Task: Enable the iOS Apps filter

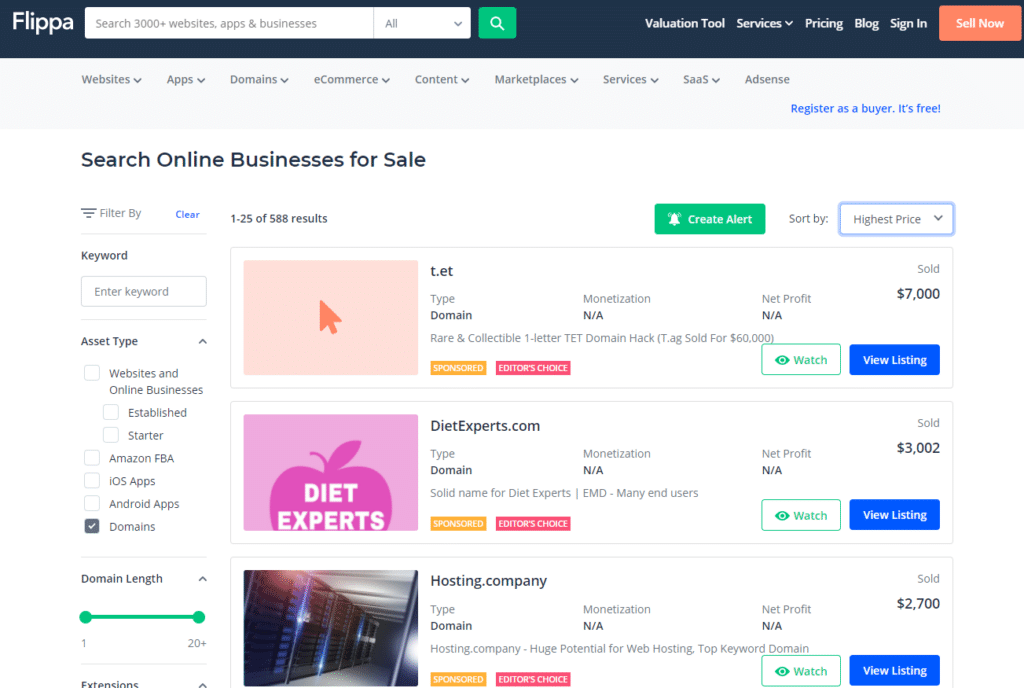Action: point(92,480)
